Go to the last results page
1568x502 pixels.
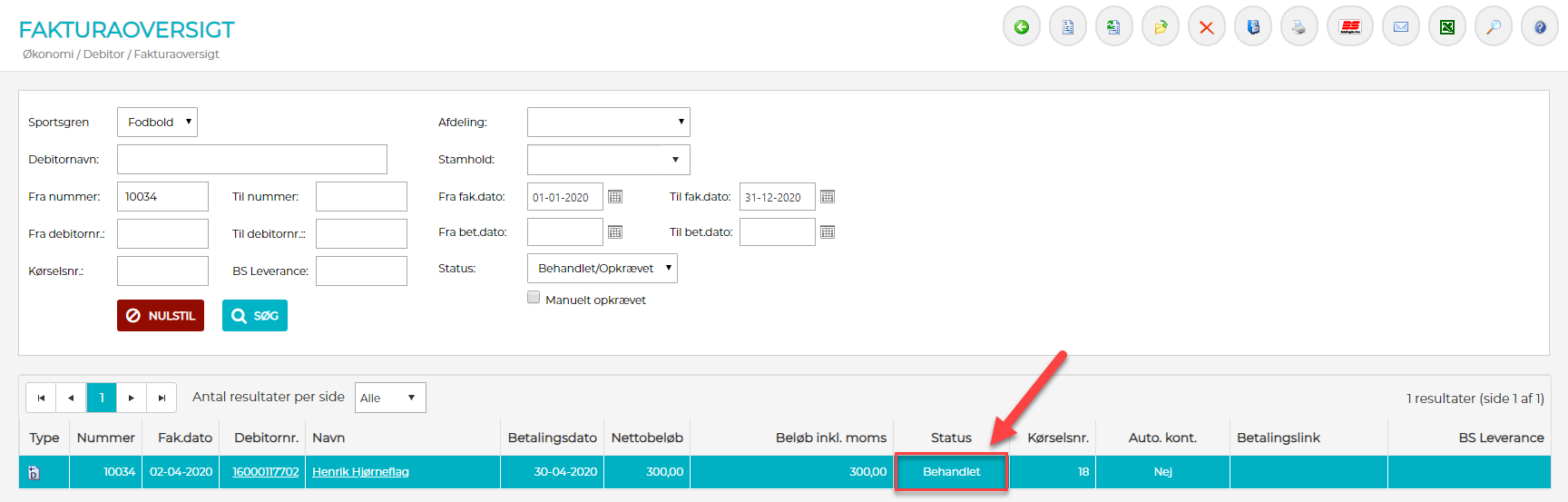coord(162,398)
